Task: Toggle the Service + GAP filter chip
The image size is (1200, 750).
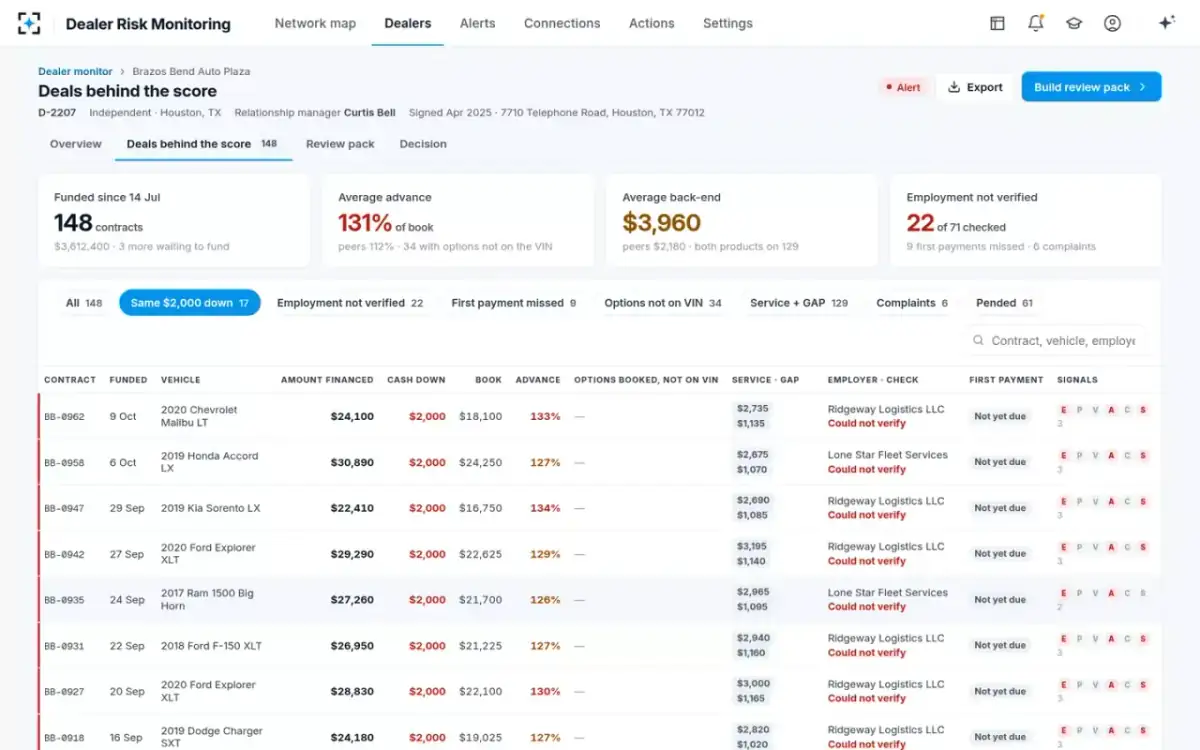Action: [799, 303]
